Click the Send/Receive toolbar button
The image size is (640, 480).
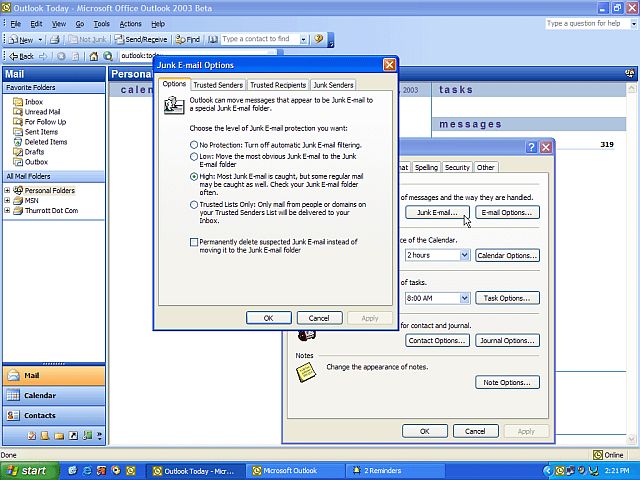tap(141, 40)
